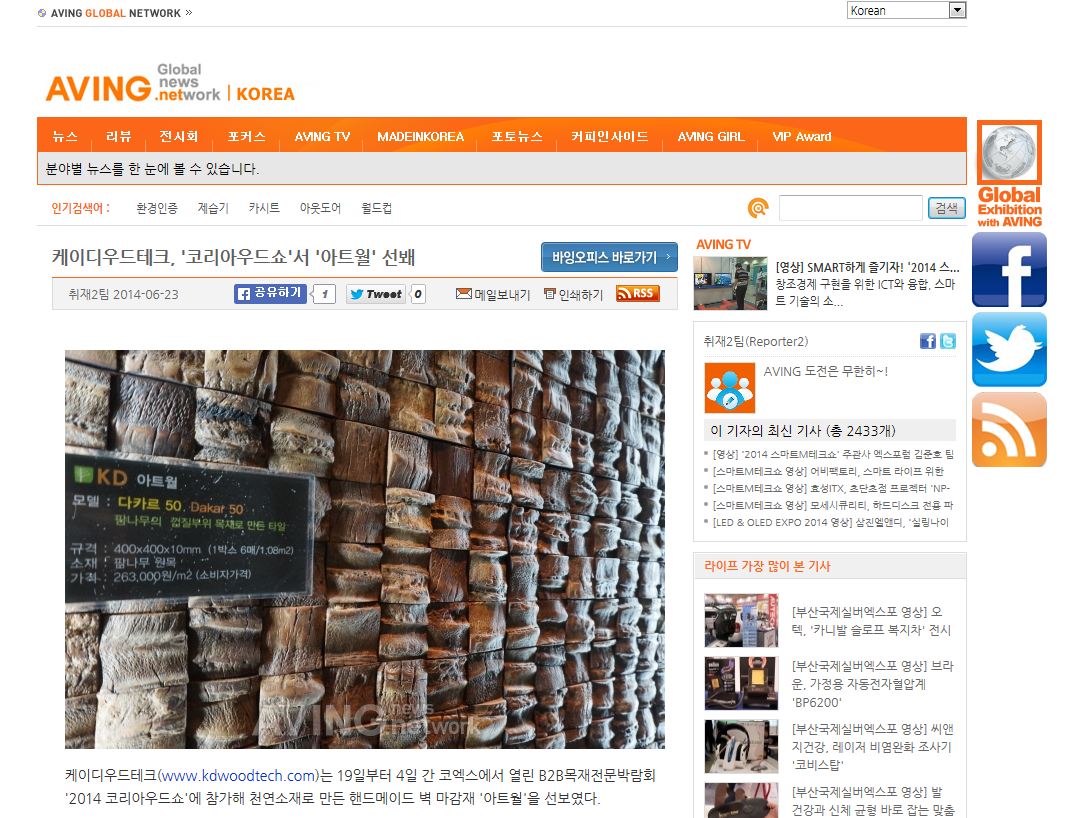Click the 바잉오피스 바로가기 button
The image size is (1065, 818).
click(x=608, y=258)
